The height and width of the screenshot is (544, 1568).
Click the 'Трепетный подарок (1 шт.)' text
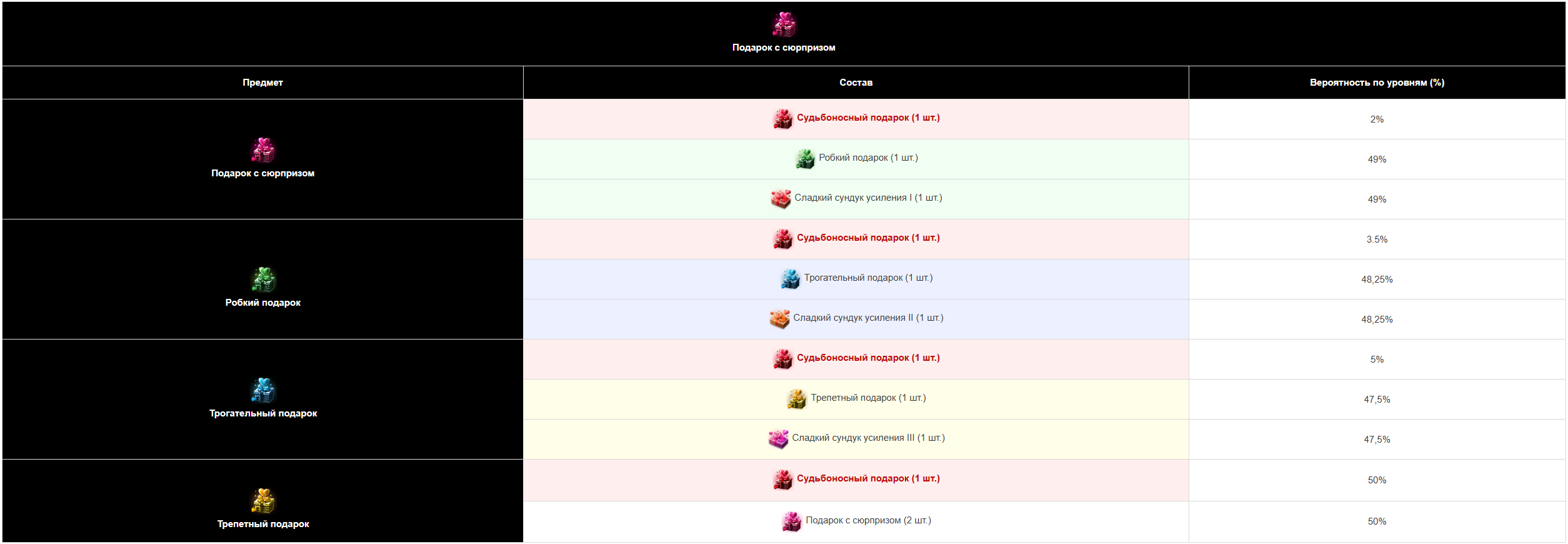coord(868,398)
